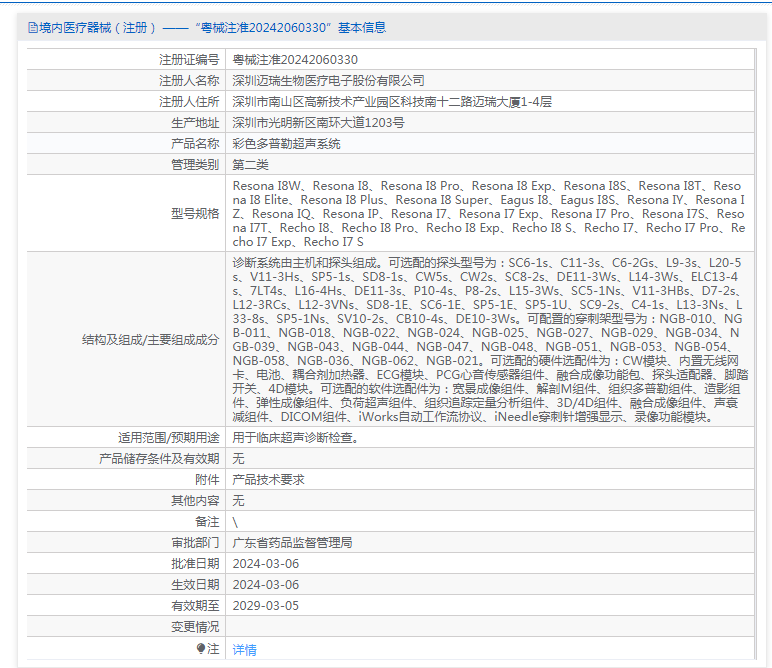This screenshot has width=772, height=668.
Task: Select approving authority 广东省药品监督管理局
Action: point(292,543)
